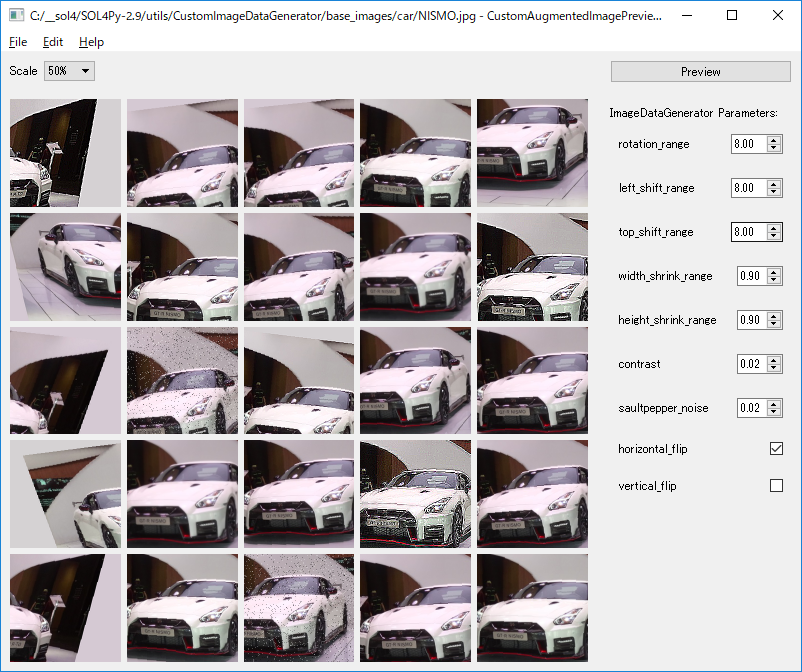Select the thumbnail in row one, column four
Viewport: 802px width, 672px height.
click(x=415, y=153)
